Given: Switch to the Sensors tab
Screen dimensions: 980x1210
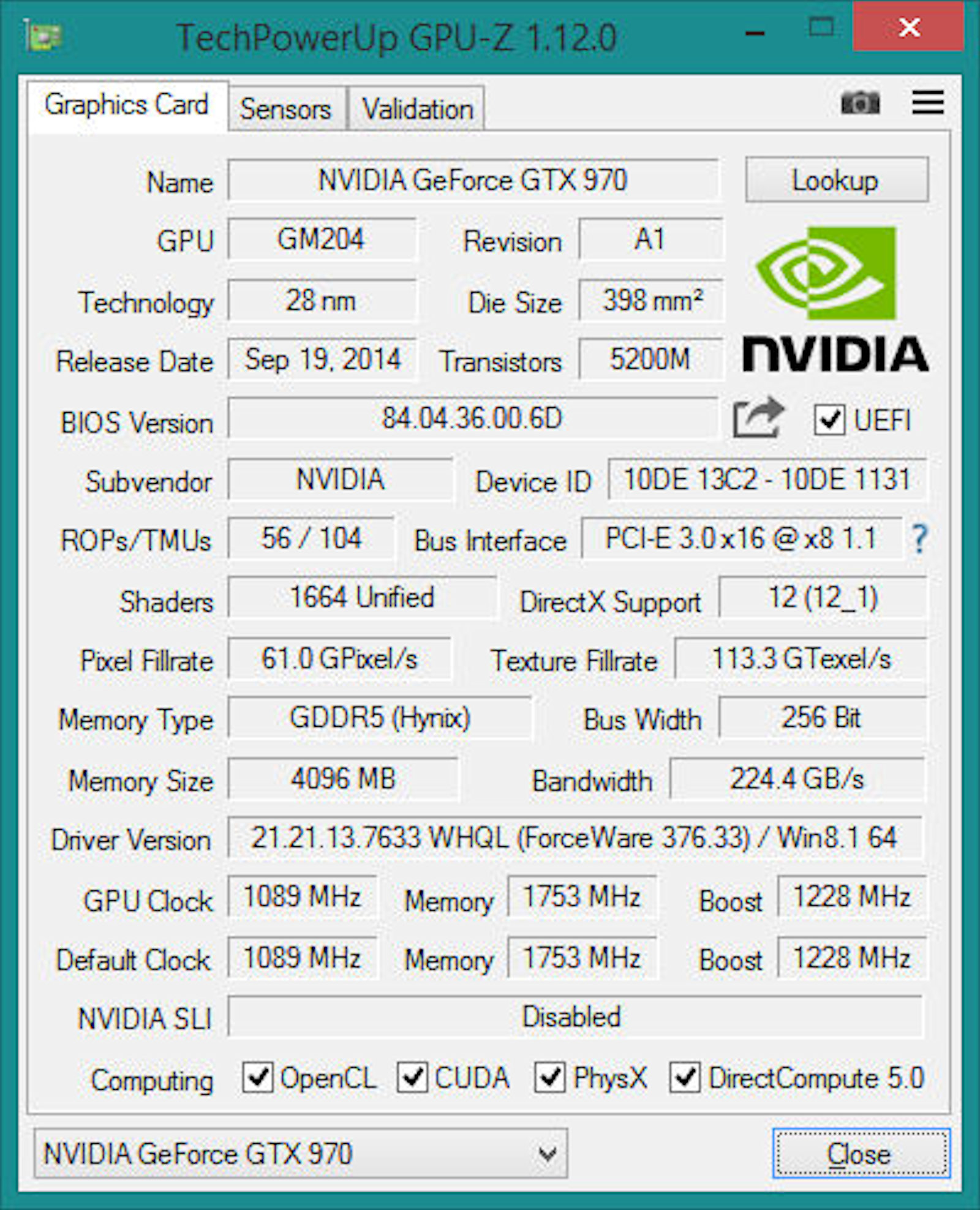Looking at the screenshot, I should (286, 109).
